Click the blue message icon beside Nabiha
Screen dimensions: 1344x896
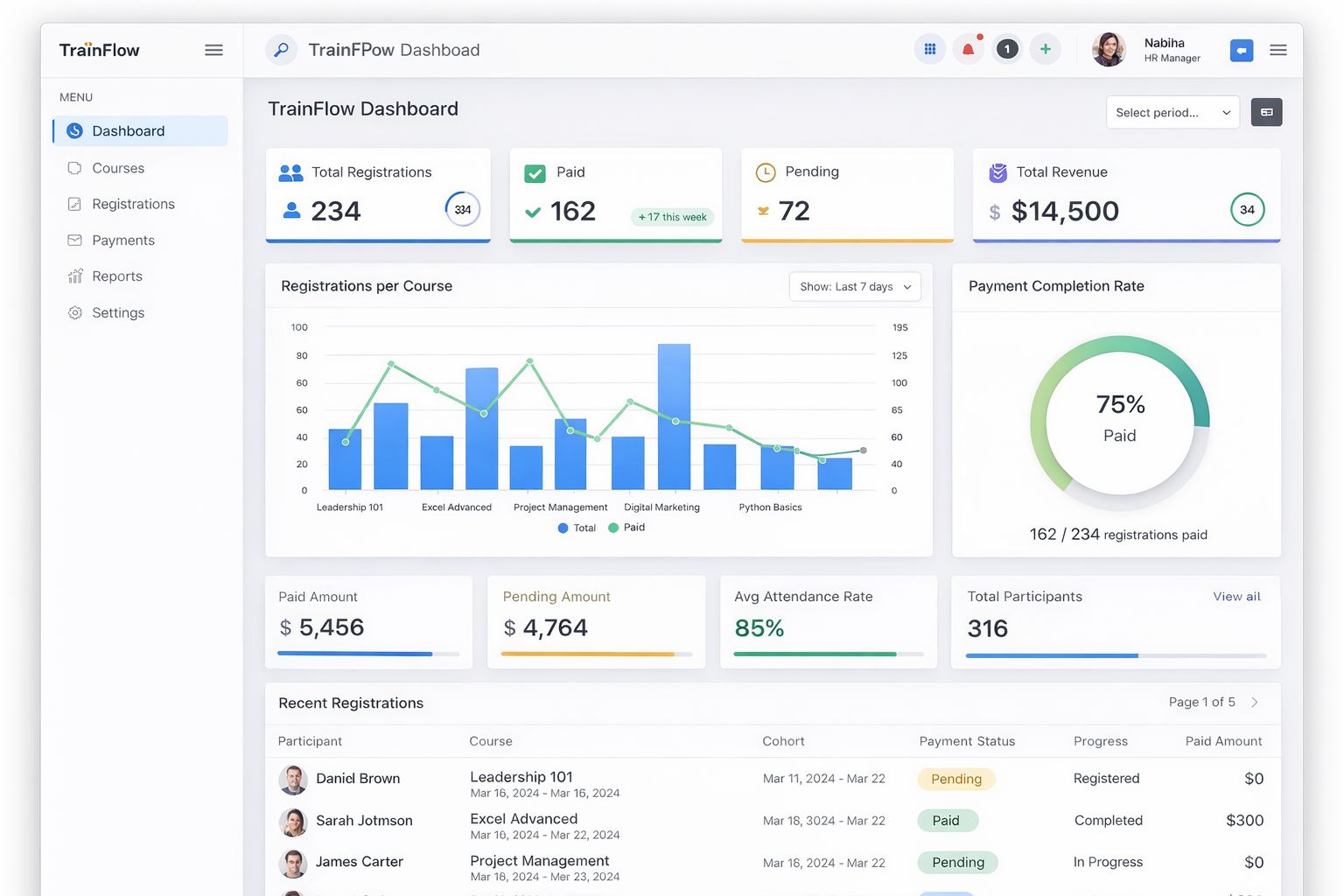click(1241, 51)
